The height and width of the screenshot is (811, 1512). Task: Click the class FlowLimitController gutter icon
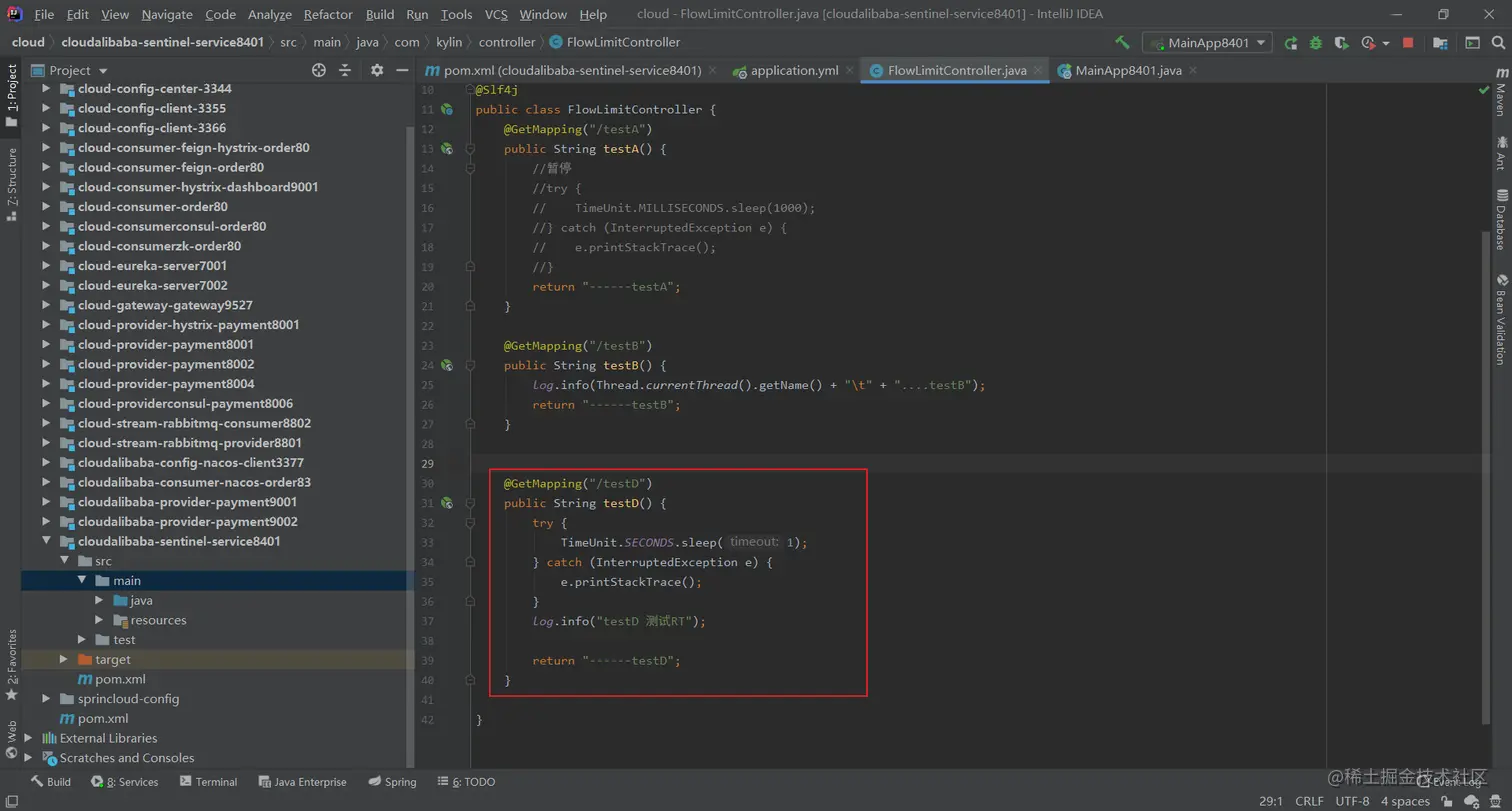pos(447,109)
